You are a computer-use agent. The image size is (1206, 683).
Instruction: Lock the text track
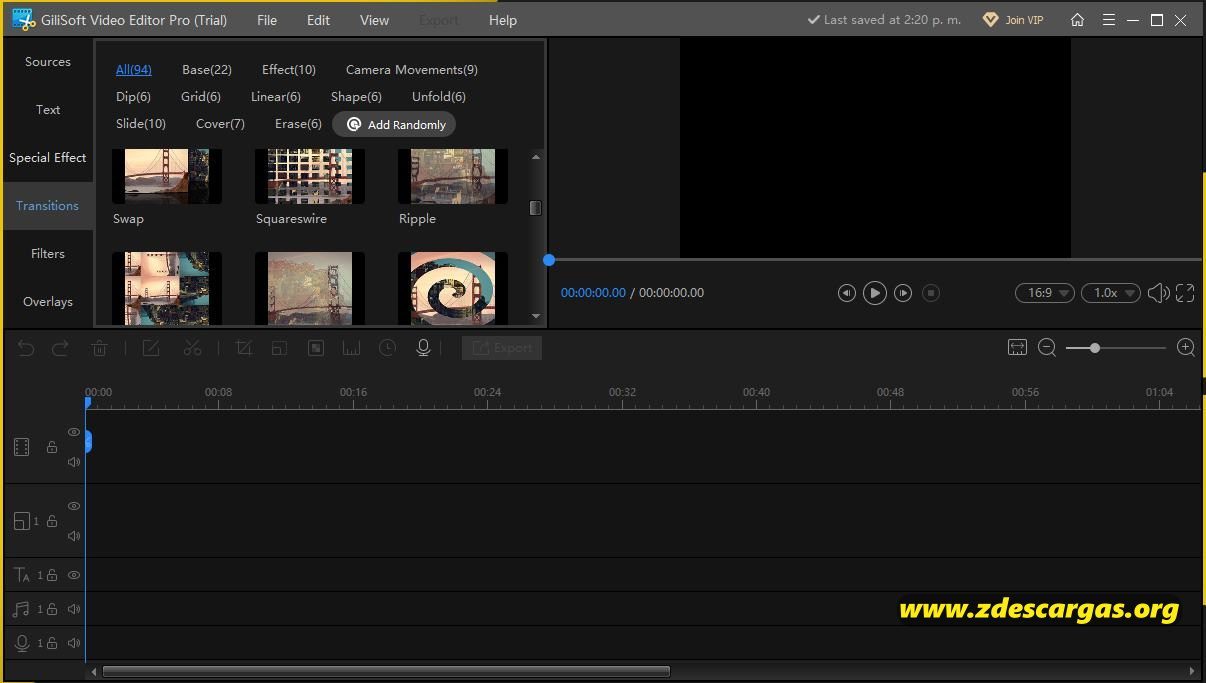tap(52, 575)
